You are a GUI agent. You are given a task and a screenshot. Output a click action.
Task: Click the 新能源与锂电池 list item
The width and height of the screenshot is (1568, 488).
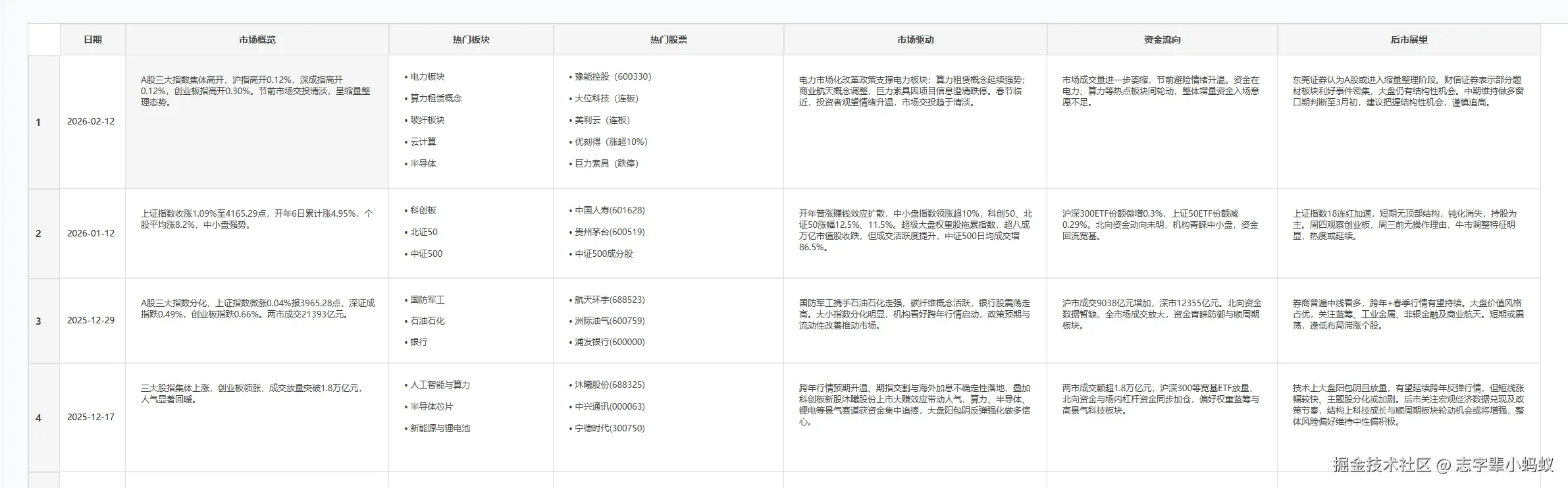438,428
